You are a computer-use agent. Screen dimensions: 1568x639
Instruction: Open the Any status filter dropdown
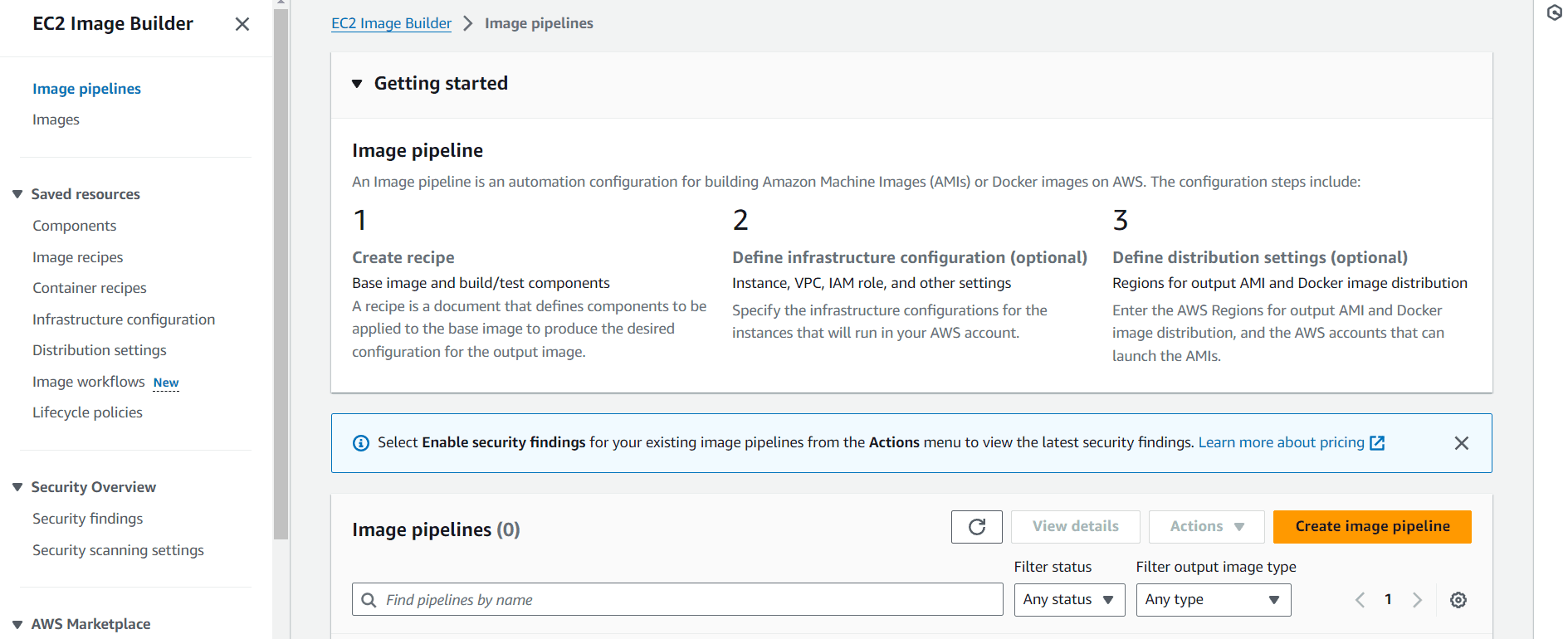(1068, 600)
